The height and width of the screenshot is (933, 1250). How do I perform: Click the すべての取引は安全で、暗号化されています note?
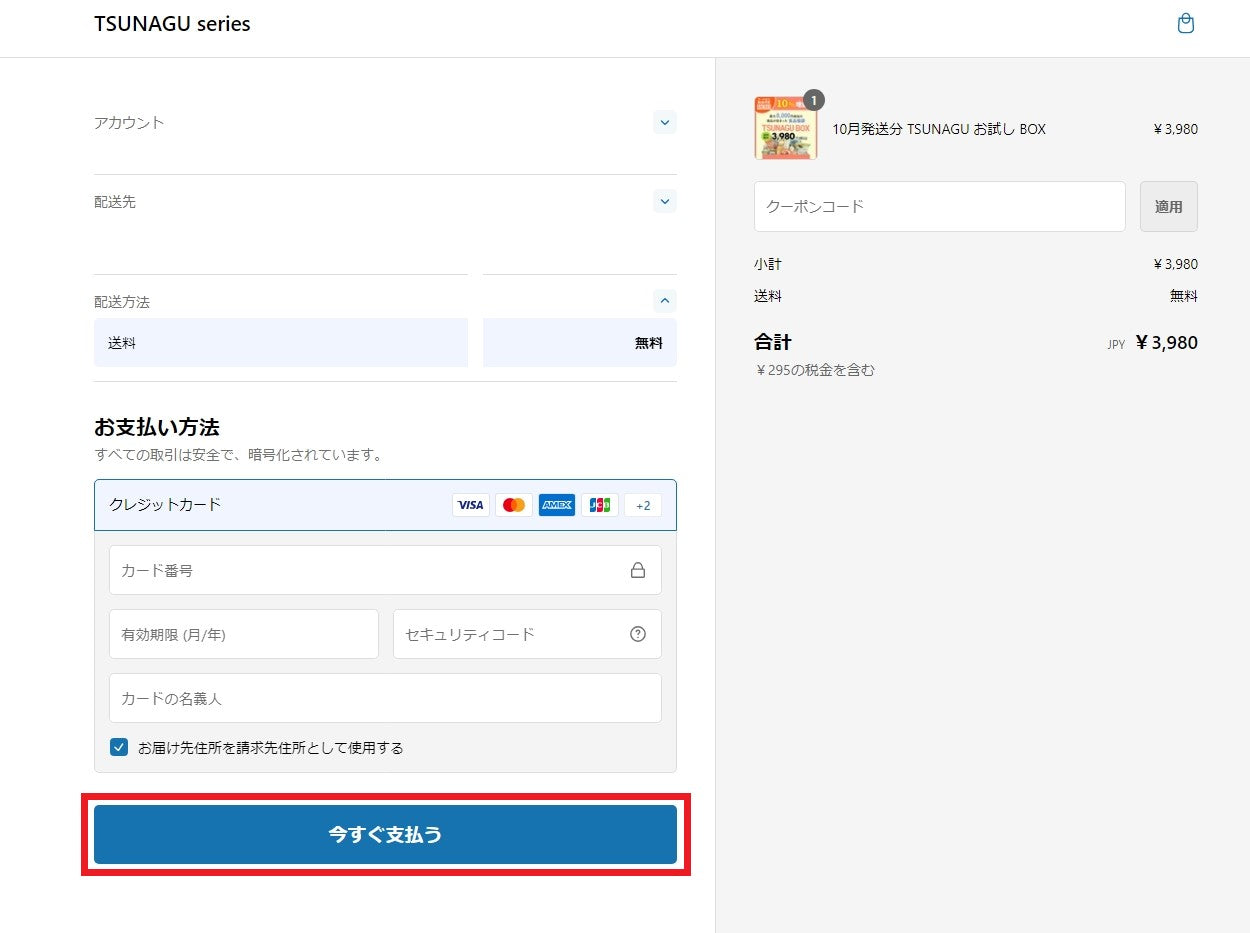(239, 455)
